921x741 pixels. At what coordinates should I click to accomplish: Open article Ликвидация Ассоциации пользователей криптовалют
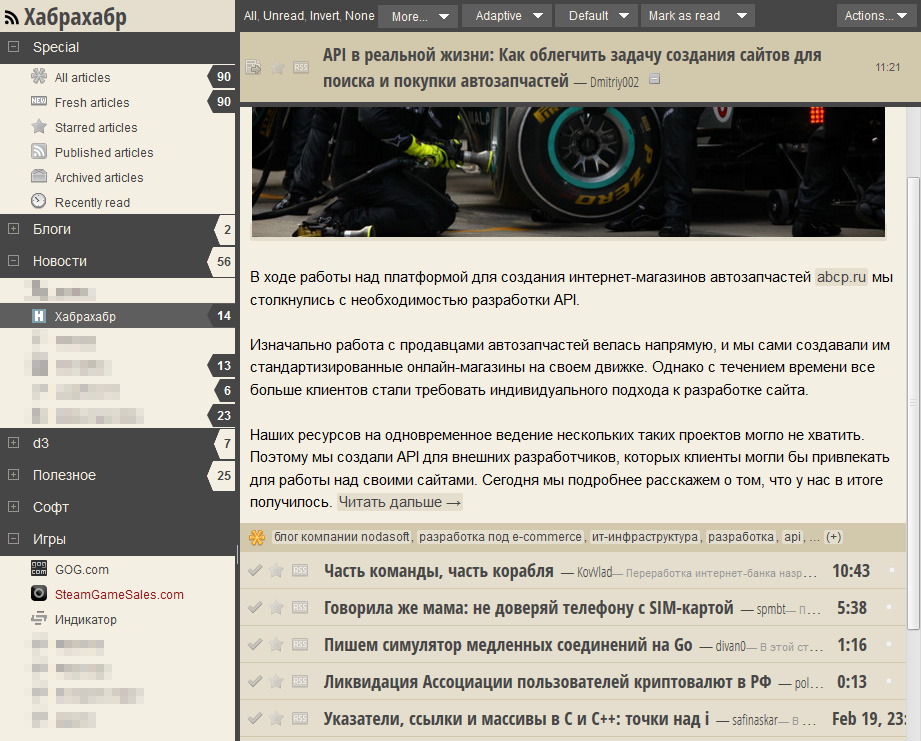tap(547, 682)
